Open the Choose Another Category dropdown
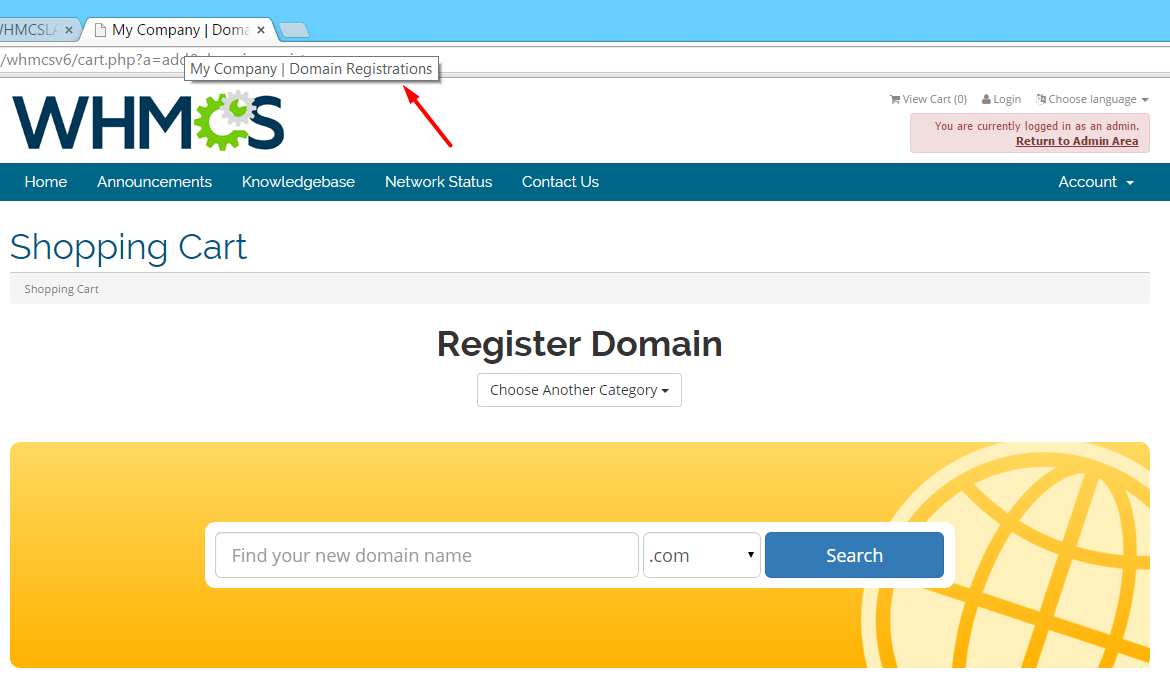1170x682 pixels. (x=579, y=390)
